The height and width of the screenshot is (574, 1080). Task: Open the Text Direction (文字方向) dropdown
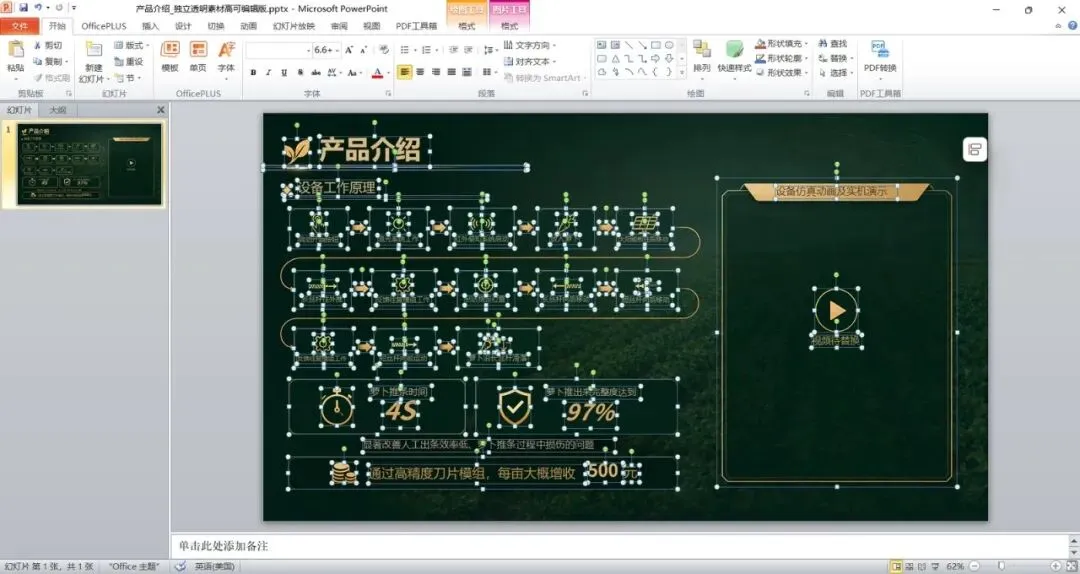tap(530, 45)
